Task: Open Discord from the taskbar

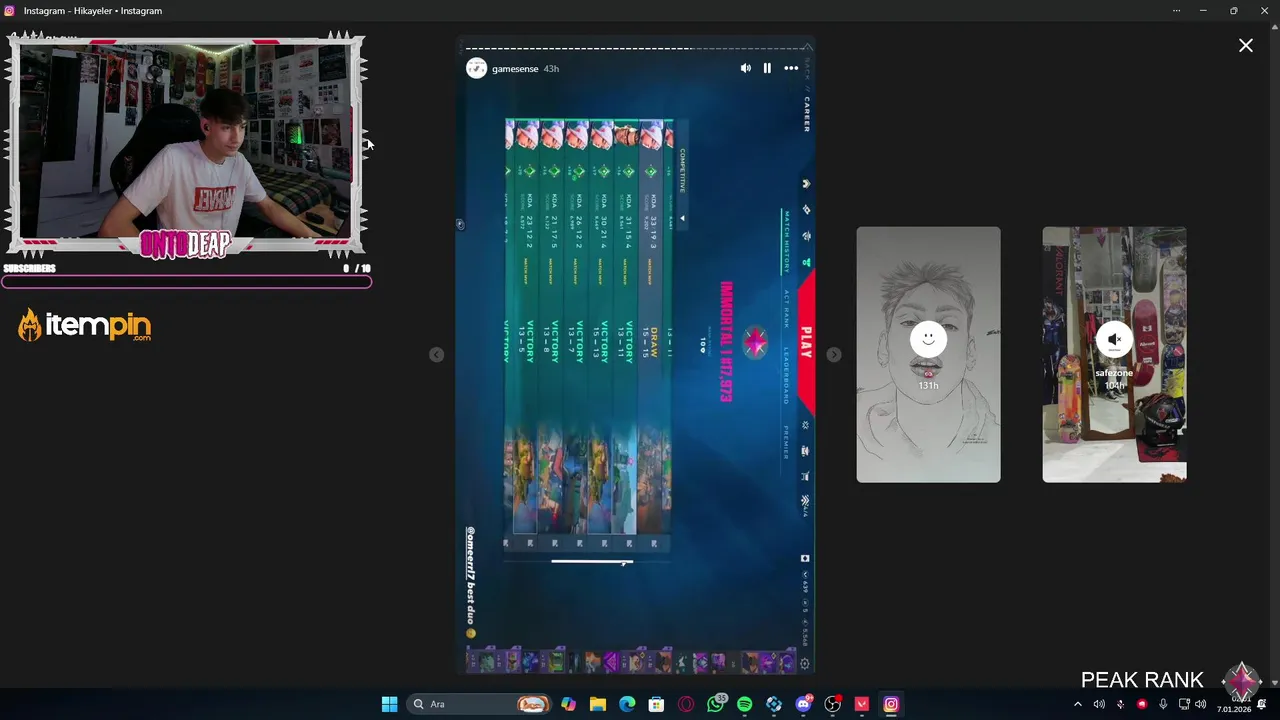Action: (x=803, y=704)
